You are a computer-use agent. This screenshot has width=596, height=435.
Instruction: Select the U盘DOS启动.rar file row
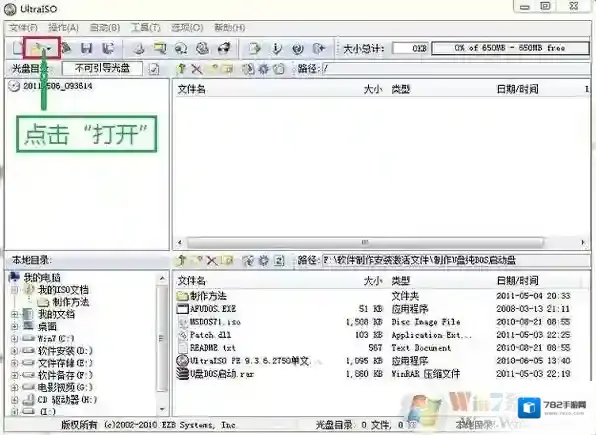click(x=216, y=374)
